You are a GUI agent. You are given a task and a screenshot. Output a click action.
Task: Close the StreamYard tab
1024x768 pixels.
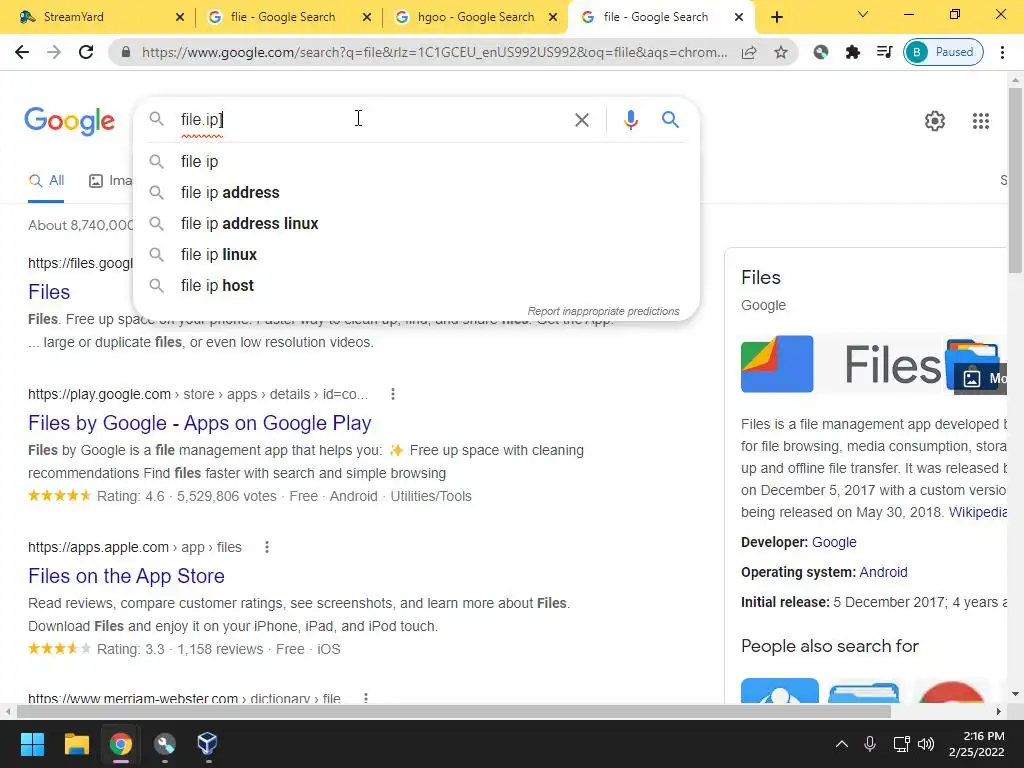click(x=180, y=17)
